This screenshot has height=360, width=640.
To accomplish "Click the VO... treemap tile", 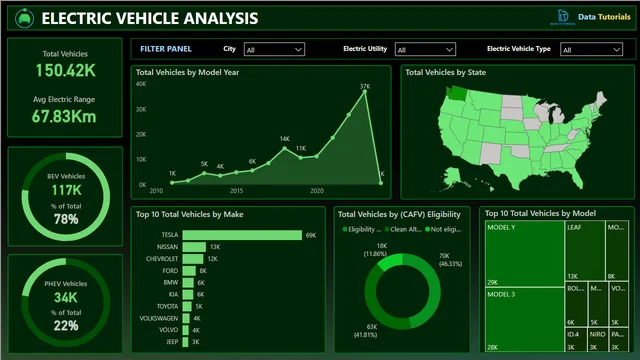I will click(x=619, y=304).
